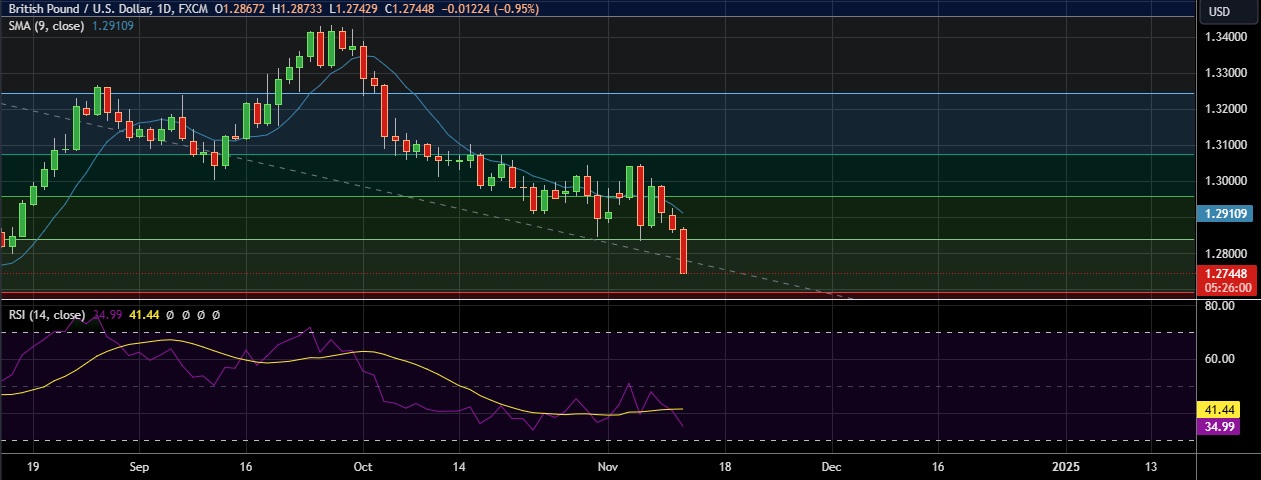
Task: Click the Oct label on time axis
Action: (x=363, y=467)
